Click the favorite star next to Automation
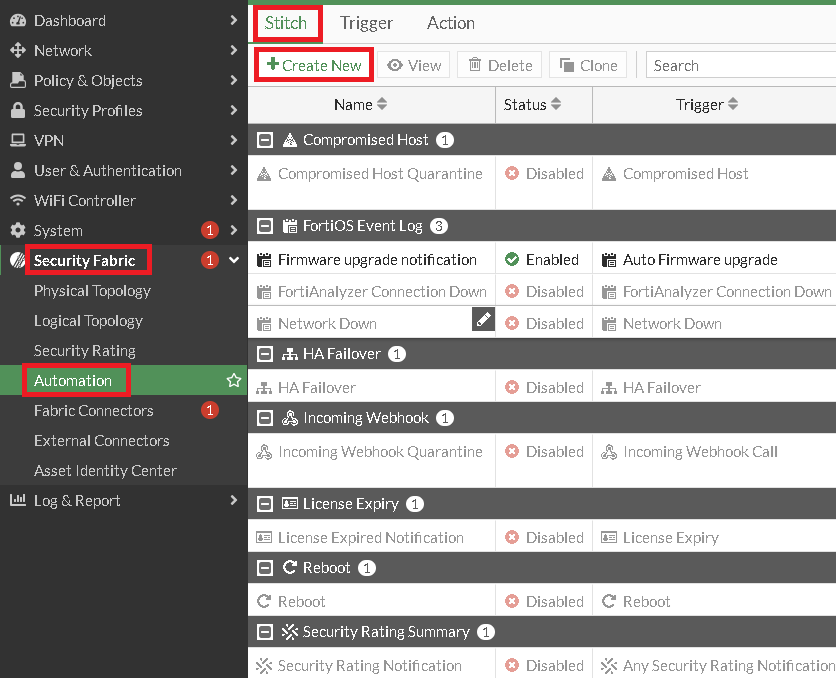Viewport: 836px width, 678px height. point(234,380)
